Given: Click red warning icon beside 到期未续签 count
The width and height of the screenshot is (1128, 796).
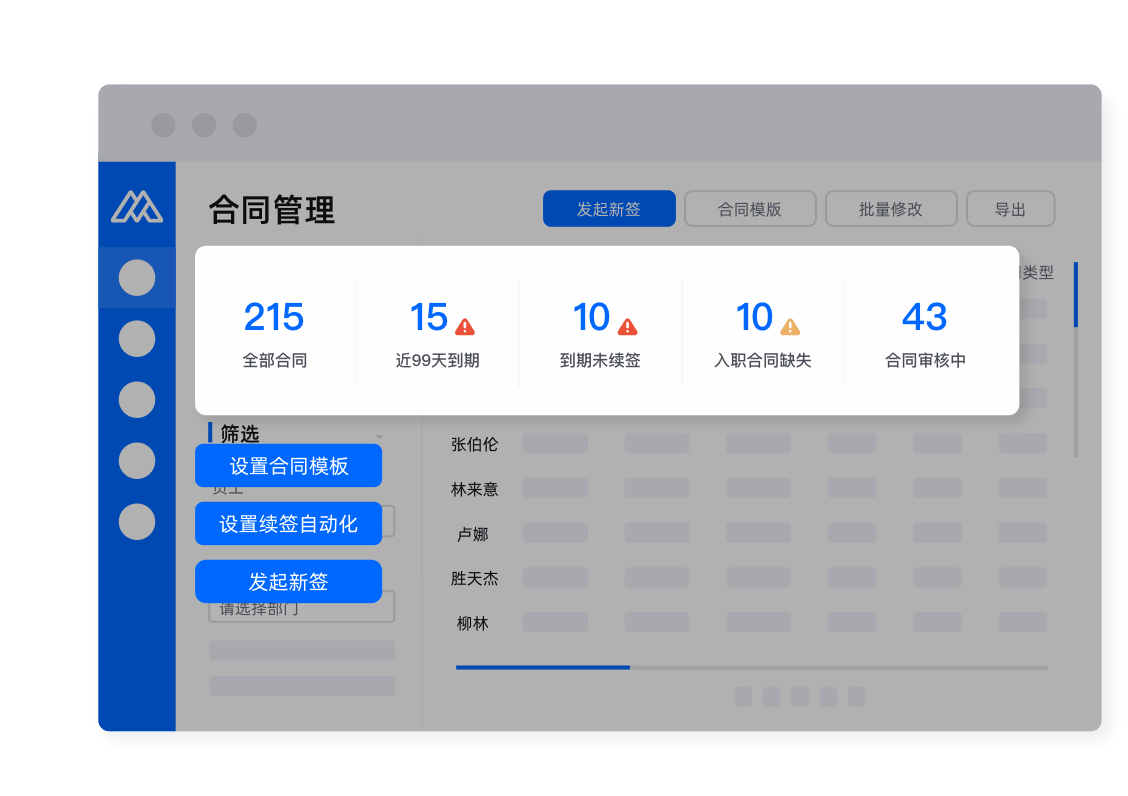Looking at the screenshot, I should point(628,326).
